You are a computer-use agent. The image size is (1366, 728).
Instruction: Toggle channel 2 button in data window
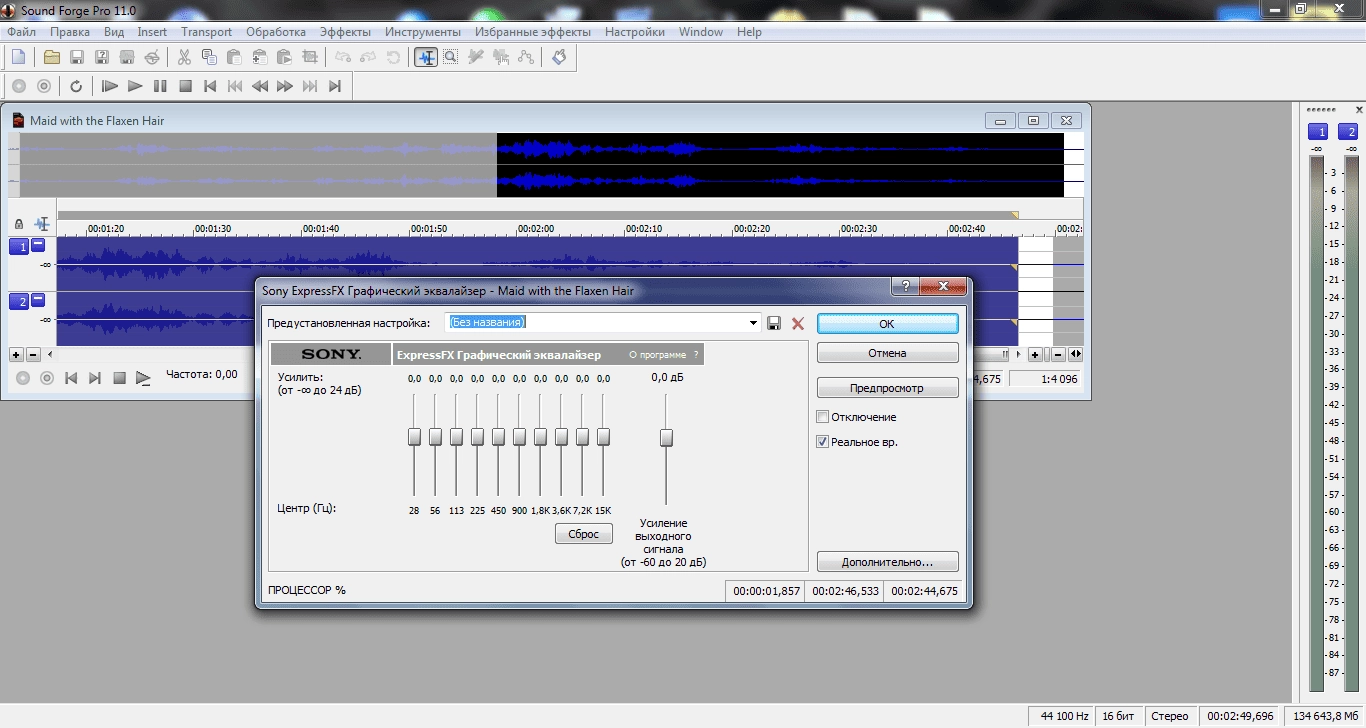(19, 302)
